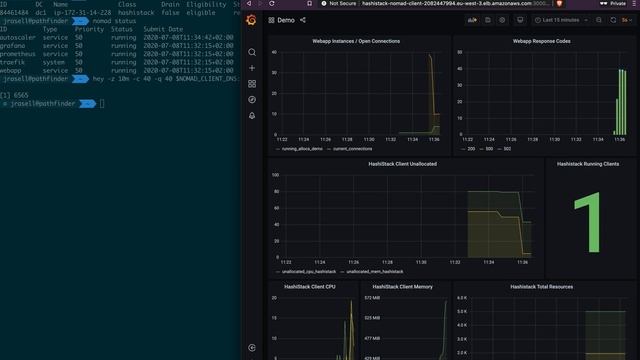Open Hashistack Running Clients panel menu
The height and width of the screenshot is (360, 640).
(x=588, y=164)
